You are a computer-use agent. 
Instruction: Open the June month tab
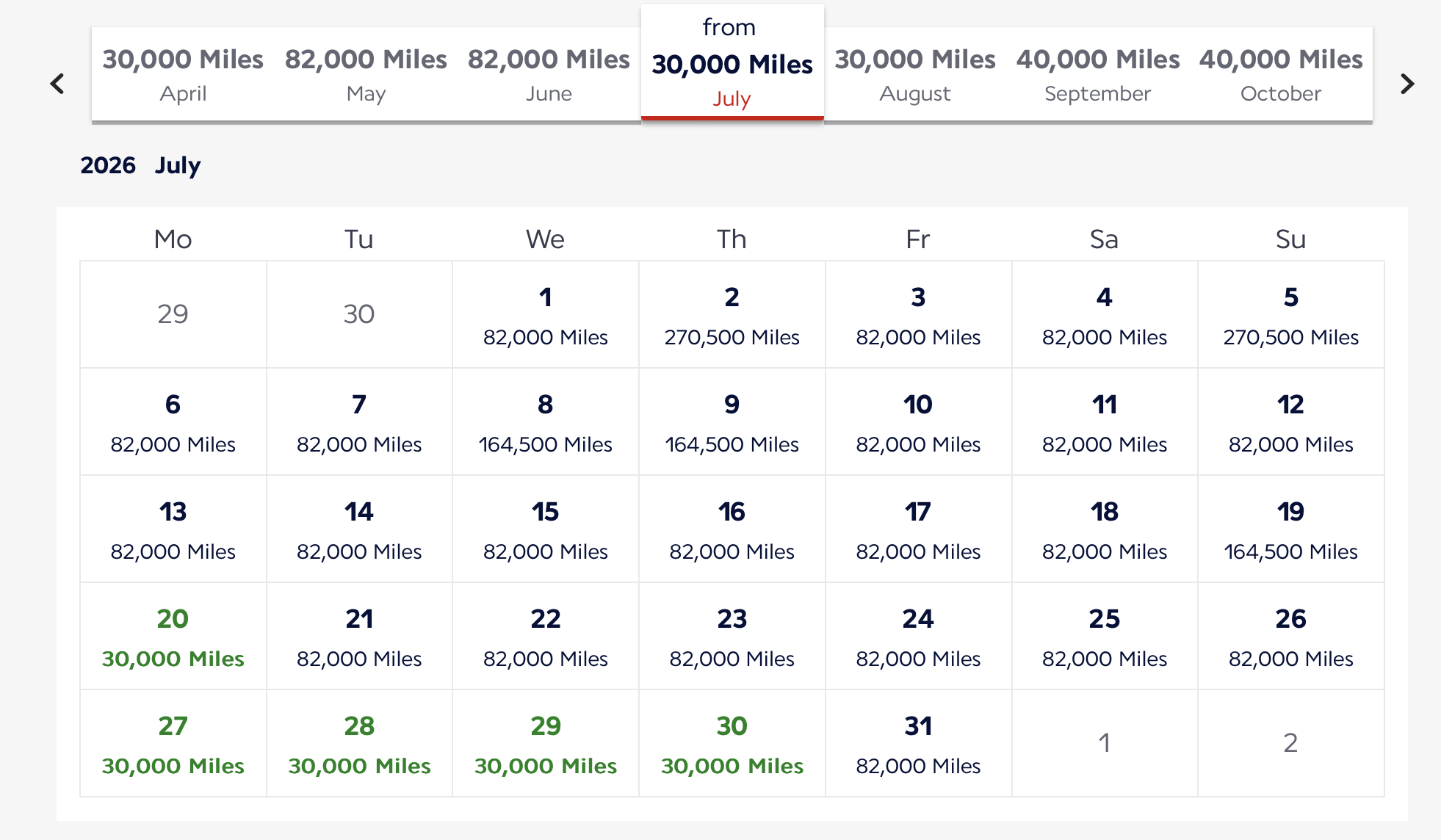coord(549,74)
